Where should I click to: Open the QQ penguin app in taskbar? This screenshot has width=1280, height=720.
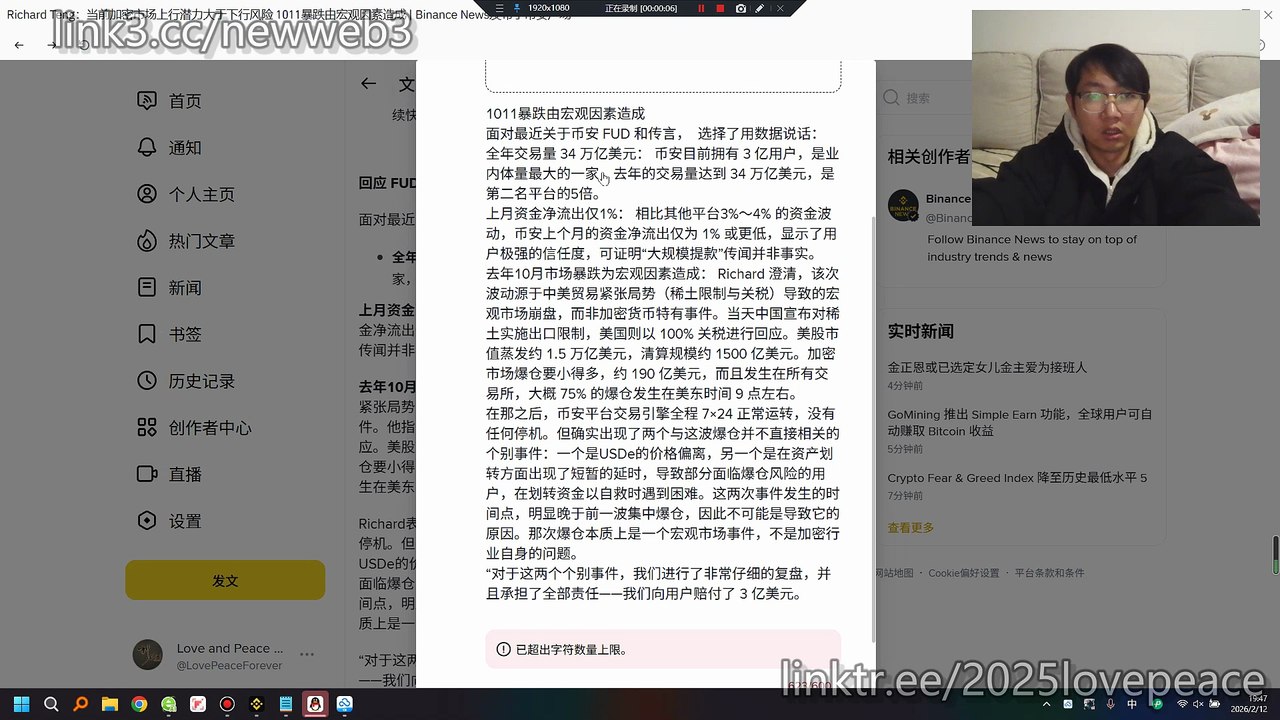click(315, 705)
